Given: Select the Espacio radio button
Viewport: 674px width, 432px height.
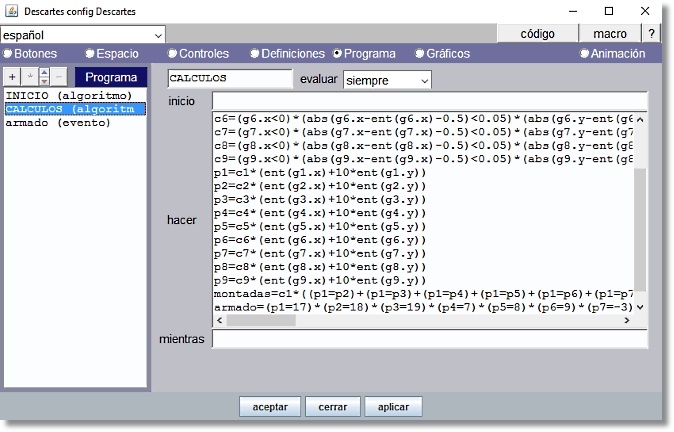Looking at the screenshot, I should pos(90,54).
